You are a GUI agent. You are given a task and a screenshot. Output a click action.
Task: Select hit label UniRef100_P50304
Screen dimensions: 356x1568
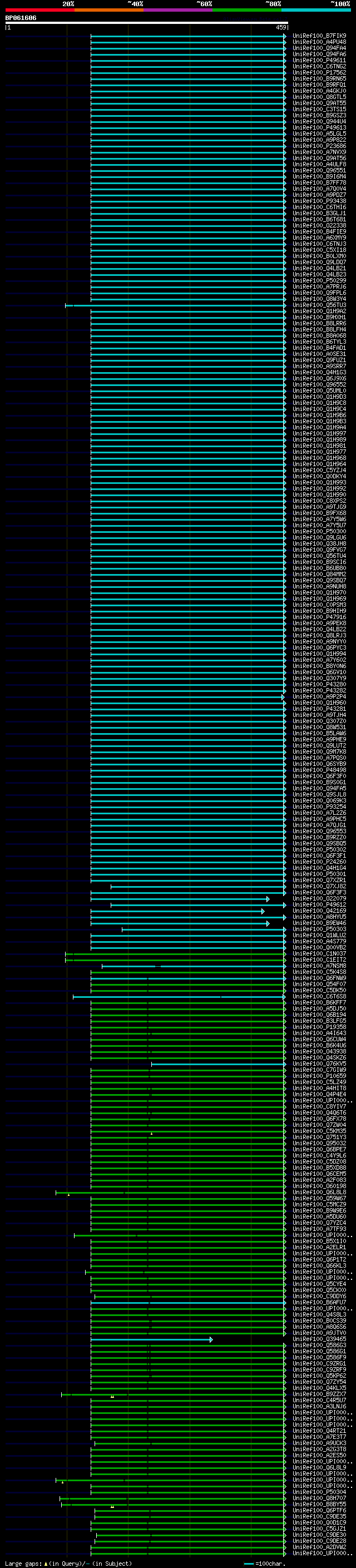click(x=319, y=1492)
